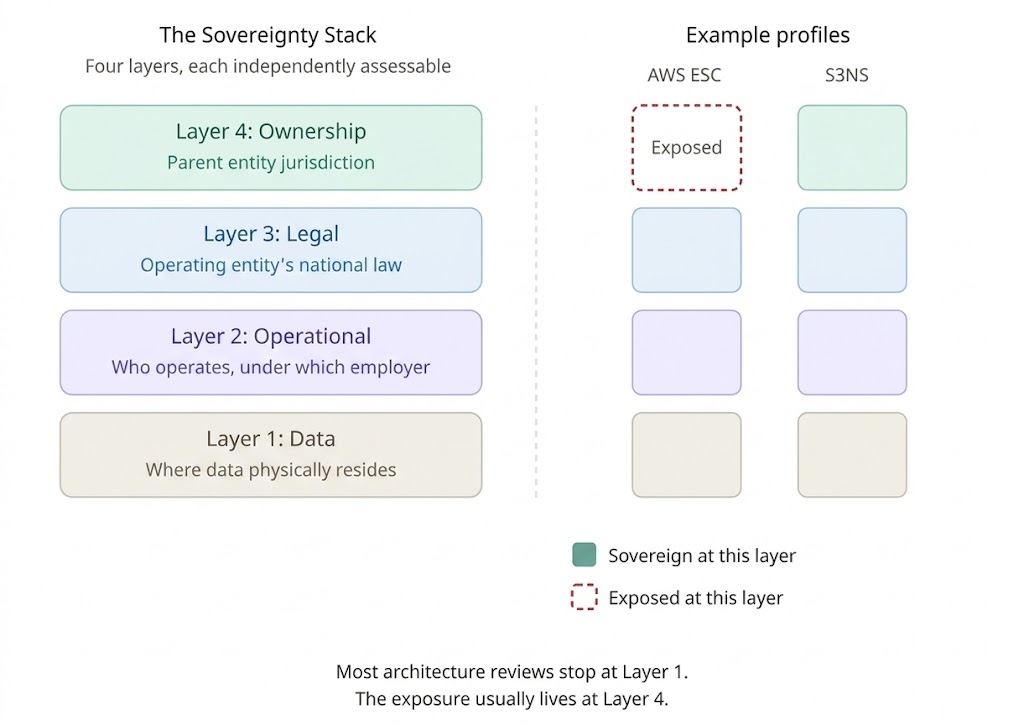Click the Layer 4: Ownership box
Screen dimensions: 1024x725
pyautogui.click(x=271, y=147)
